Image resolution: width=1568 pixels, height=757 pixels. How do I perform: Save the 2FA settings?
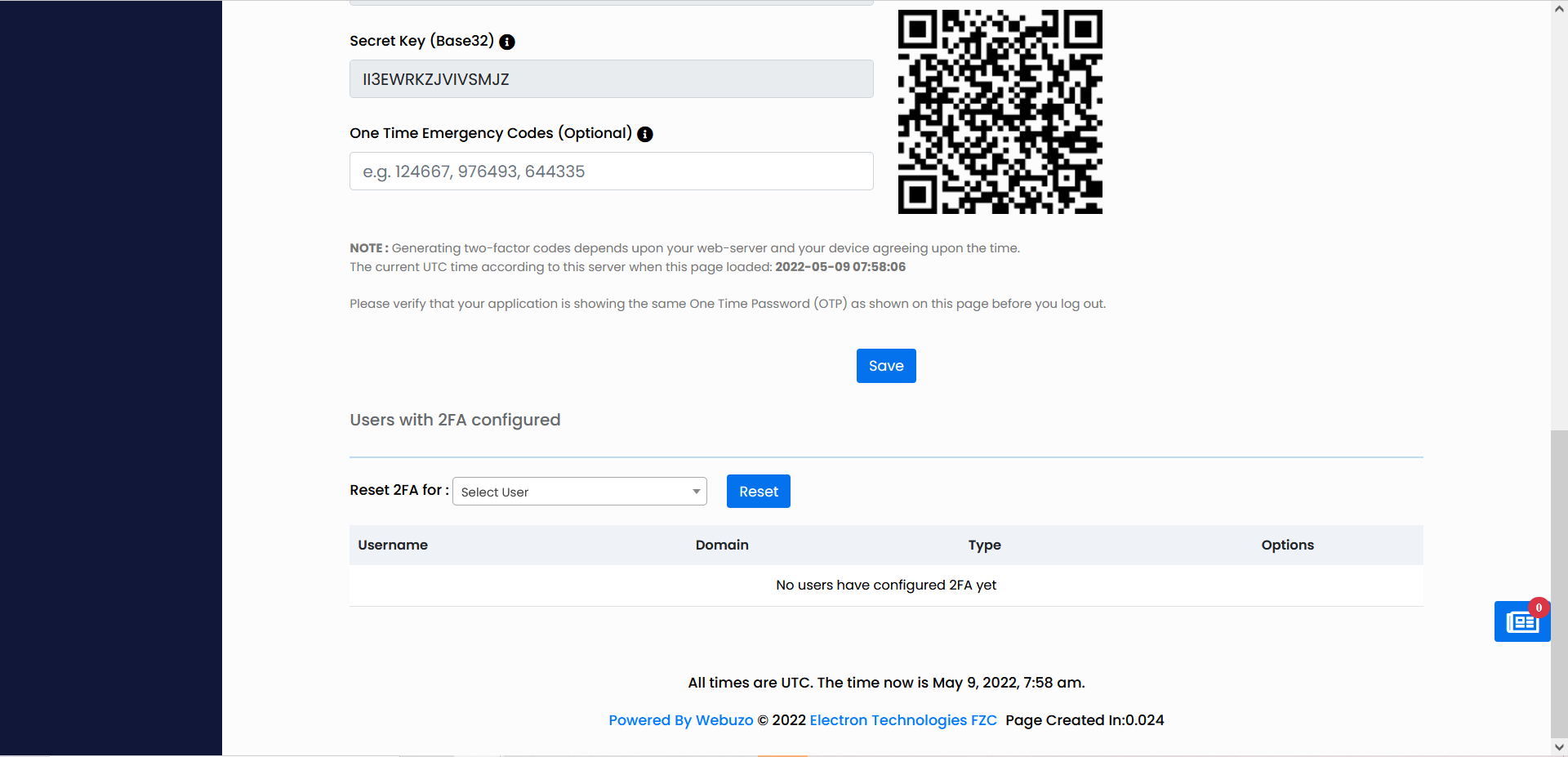coord(886,366)
